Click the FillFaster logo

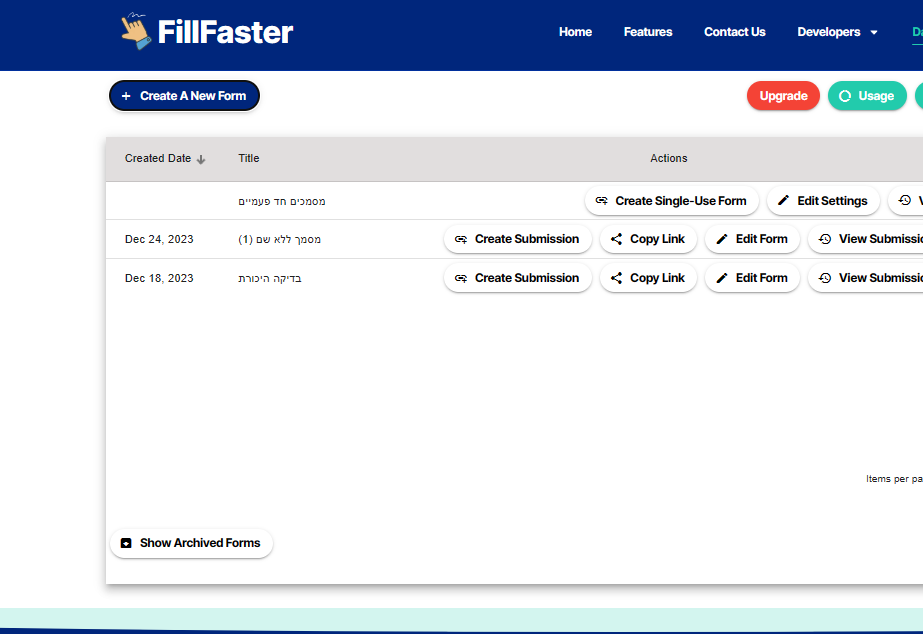click(207, 32)
